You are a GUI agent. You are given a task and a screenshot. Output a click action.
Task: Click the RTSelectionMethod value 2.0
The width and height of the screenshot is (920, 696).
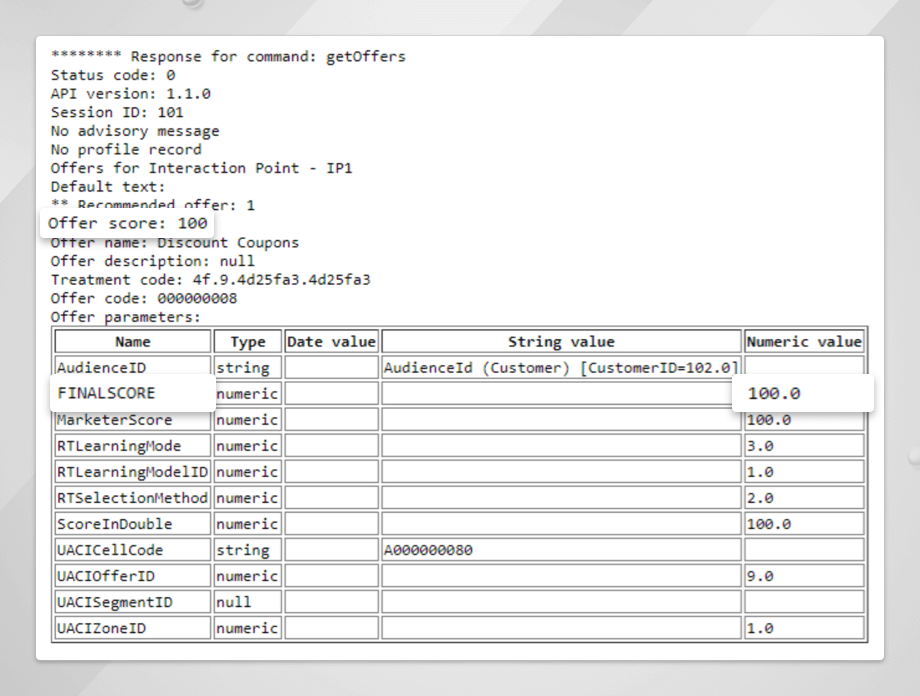pos(760,498)
